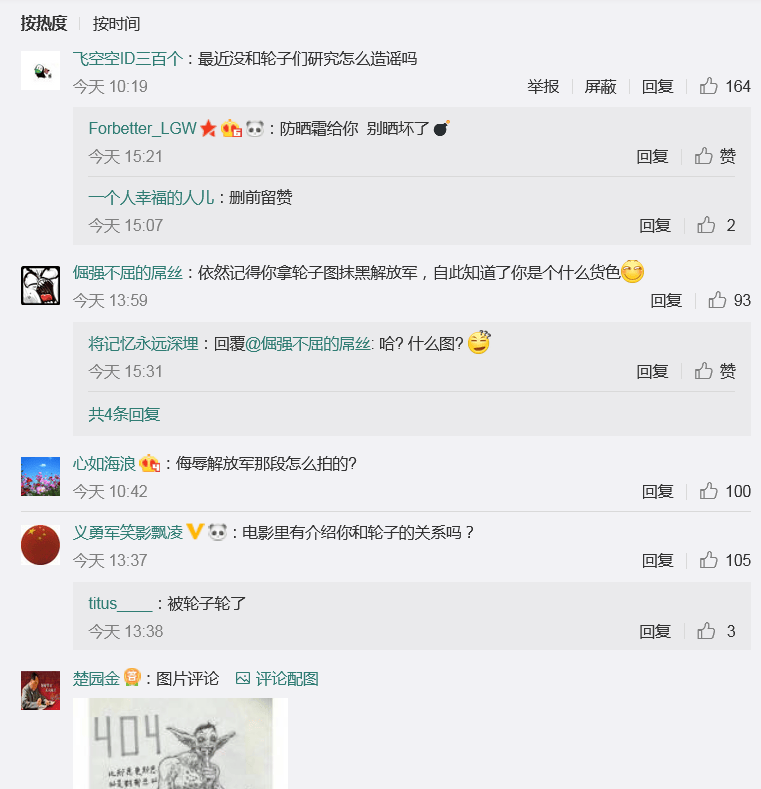This screenshot has width=761, height=789.
Task: Block the first comment via 屏蔽
Action: point(600,87)
